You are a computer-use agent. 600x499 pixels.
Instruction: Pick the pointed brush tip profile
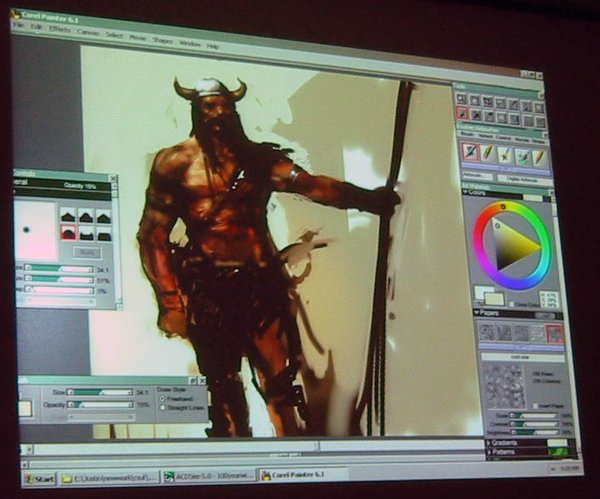coord(68,215)
